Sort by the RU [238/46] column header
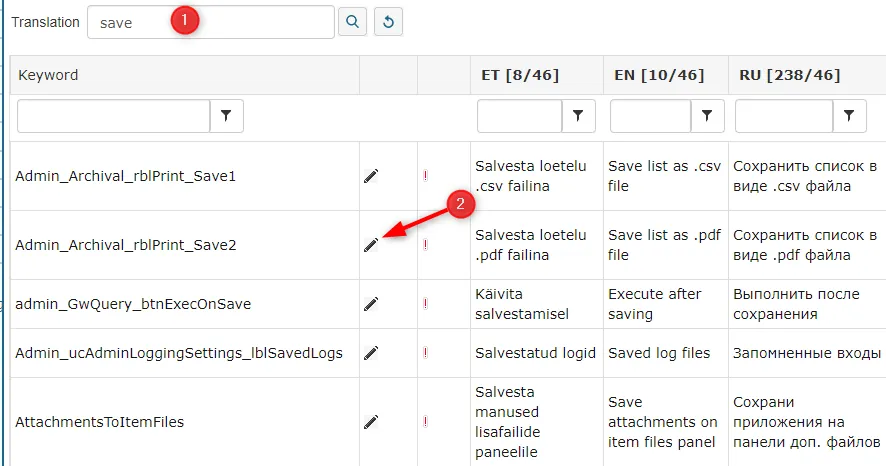886x466 pixels. [789, 75]
